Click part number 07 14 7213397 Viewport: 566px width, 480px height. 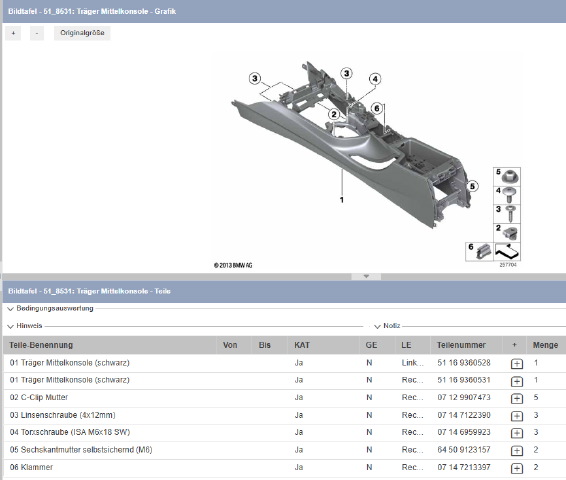point(464,467)
